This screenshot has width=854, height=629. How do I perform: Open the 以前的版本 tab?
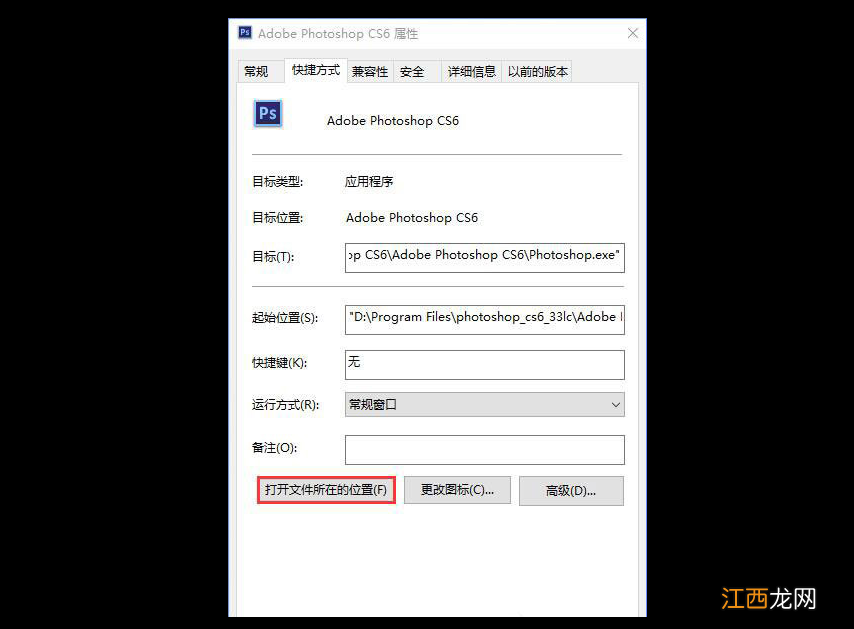click(x=537, y=71)
